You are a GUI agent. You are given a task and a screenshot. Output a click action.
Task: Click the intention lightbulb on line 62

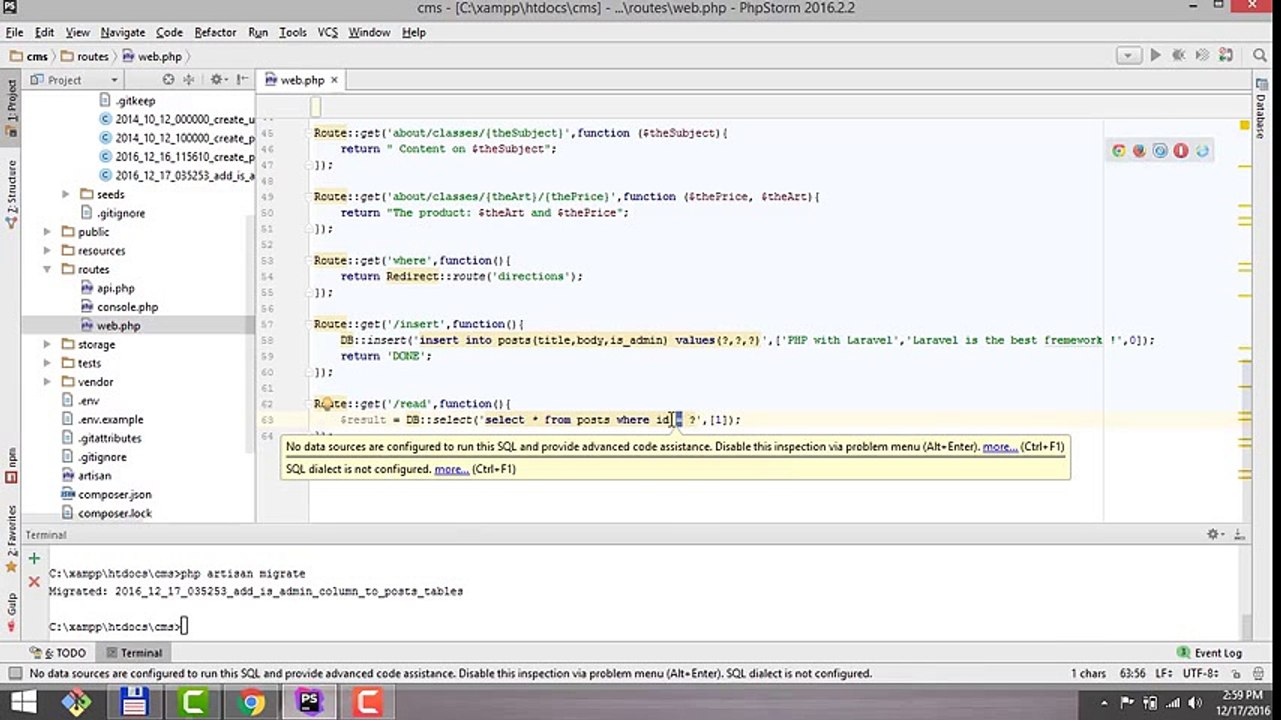327,404
